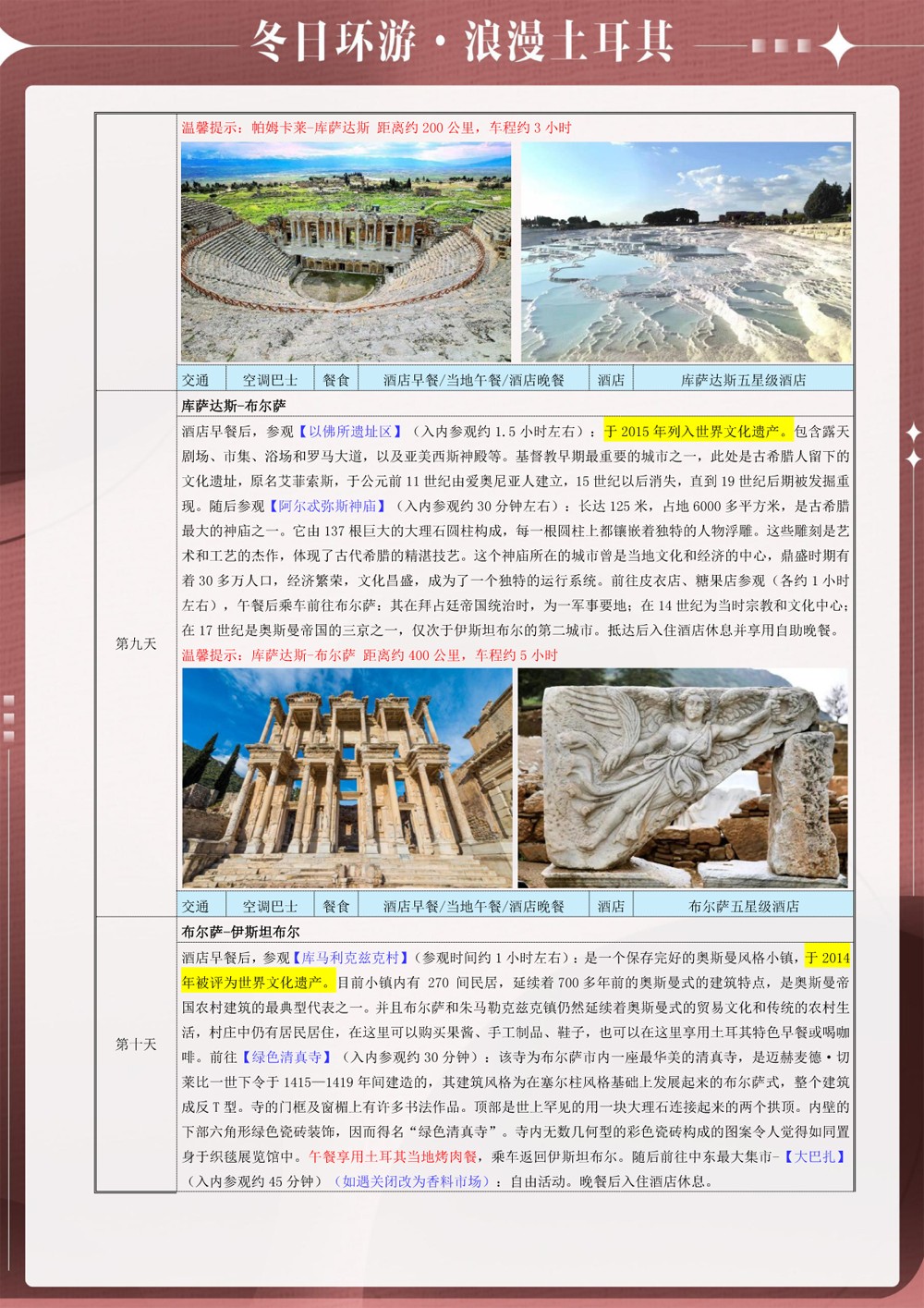Click the 布尔萨五星级酒店 hotel cell

[743, 907]
